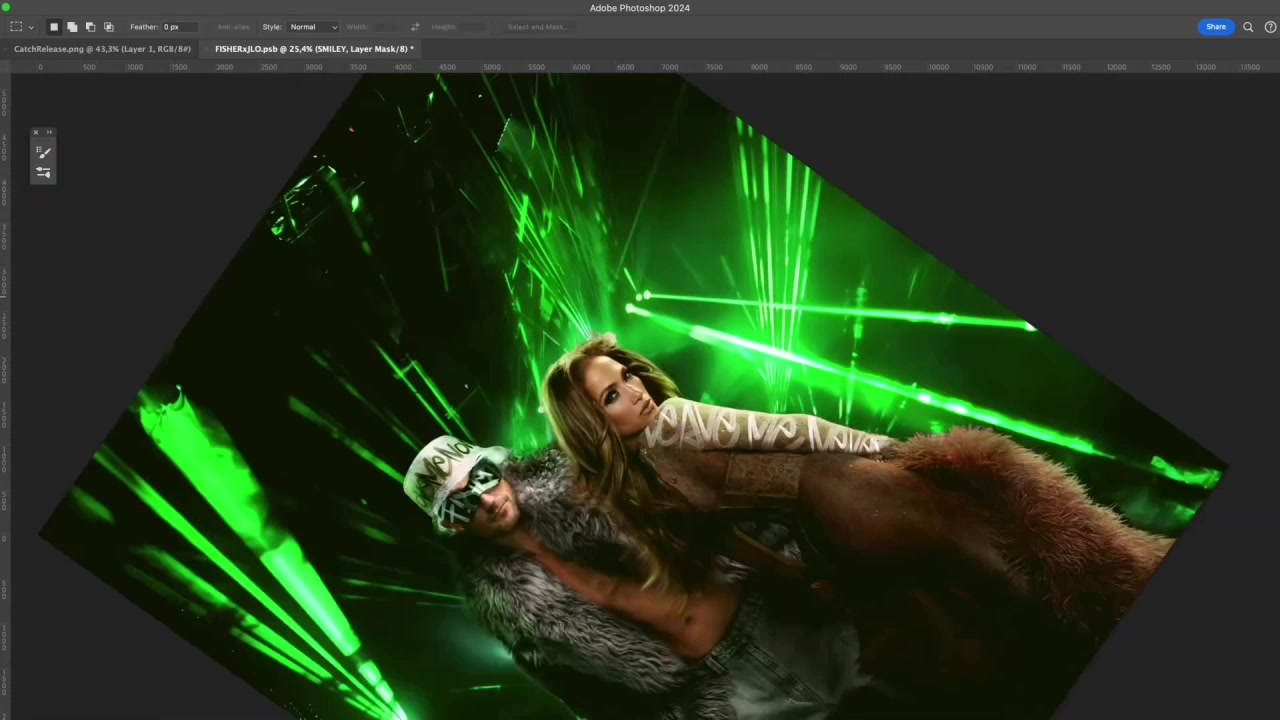Close the FISHERxJLO.psb document tab
The height and width of the screenshot is (720, 1280).
point(206,49)
